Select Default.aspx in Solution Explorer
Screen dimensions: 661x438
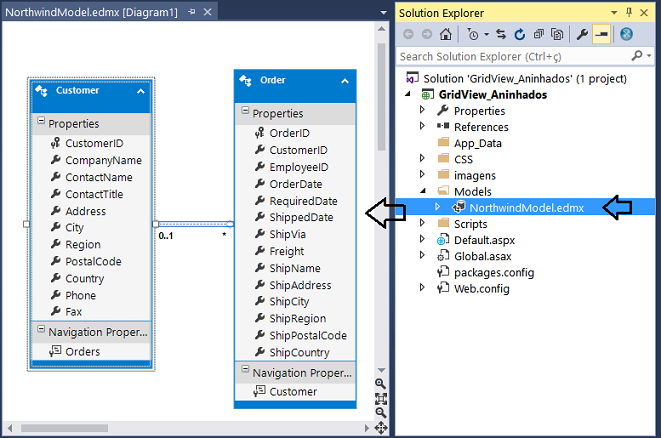coord(484,240)
